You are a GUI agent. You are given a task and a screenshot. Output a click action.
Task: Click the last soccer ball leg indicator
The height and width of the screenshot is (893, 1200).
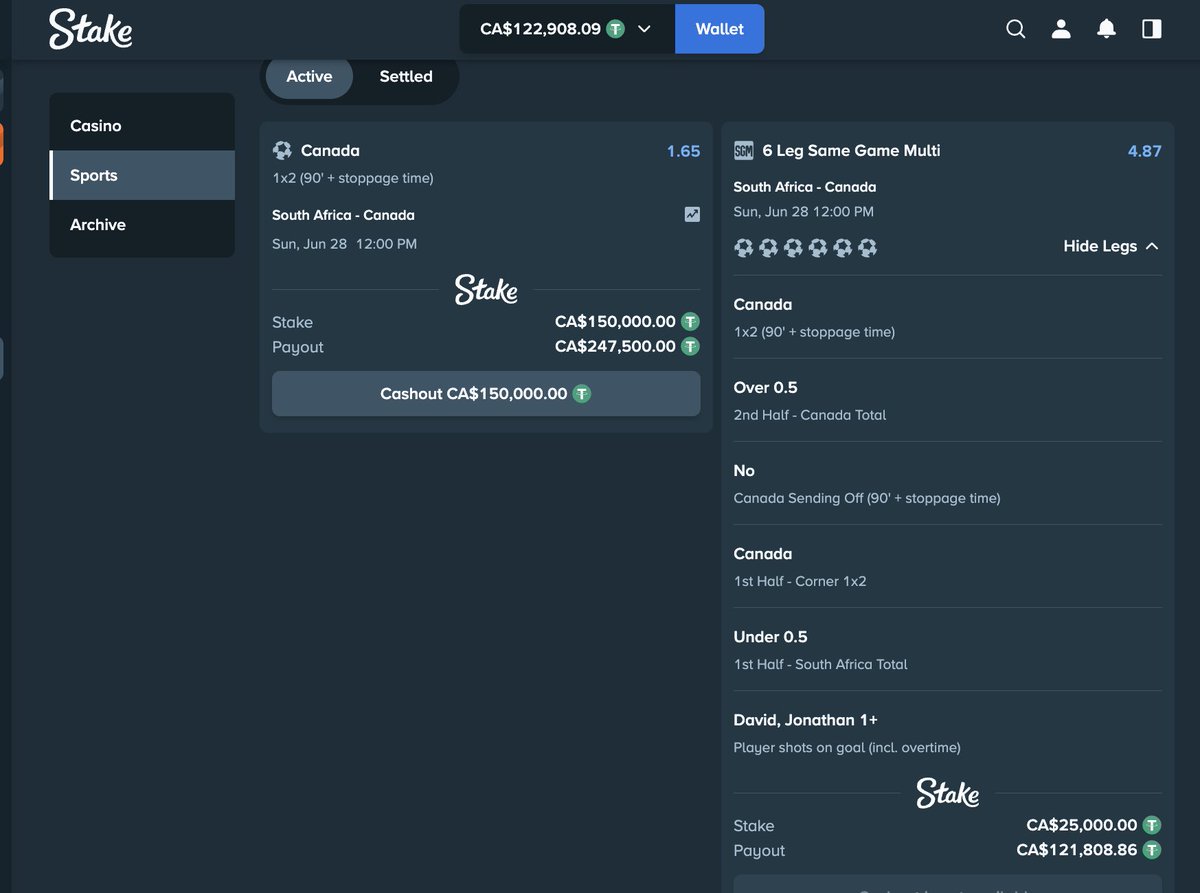[x=867, y=247]
